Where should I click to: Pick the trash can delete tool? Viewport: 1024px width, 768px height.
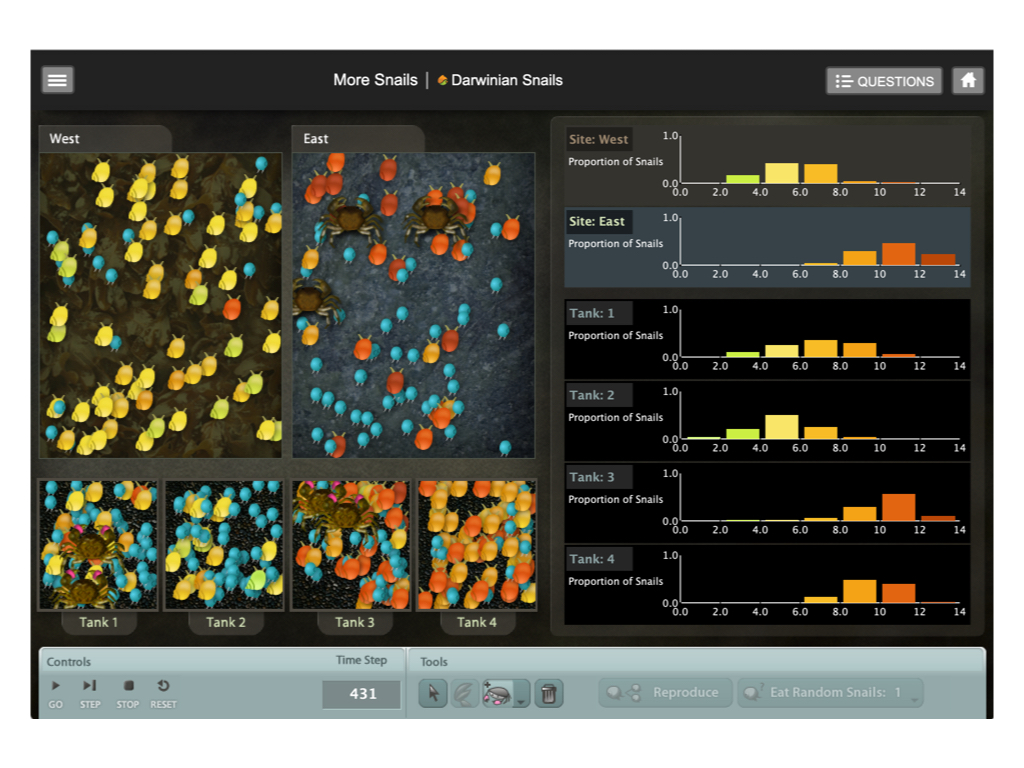pos(548,693)
